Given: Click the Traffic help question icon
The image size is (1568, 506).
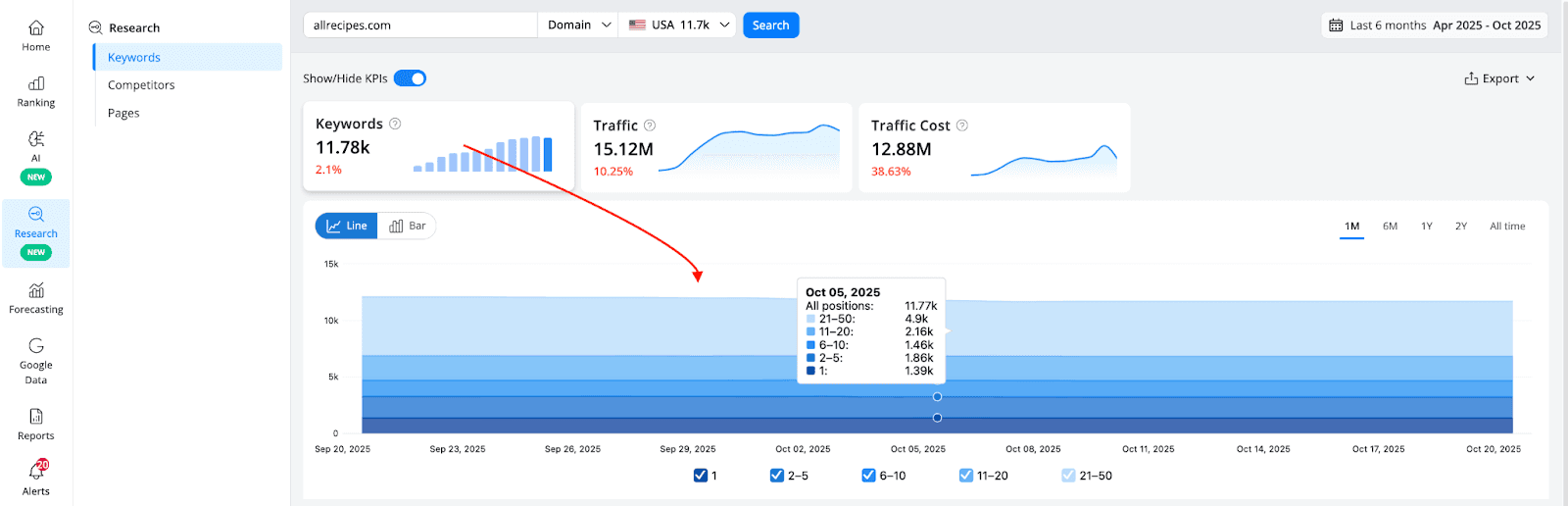Looking at the screenshot, I should click(650, 126).
